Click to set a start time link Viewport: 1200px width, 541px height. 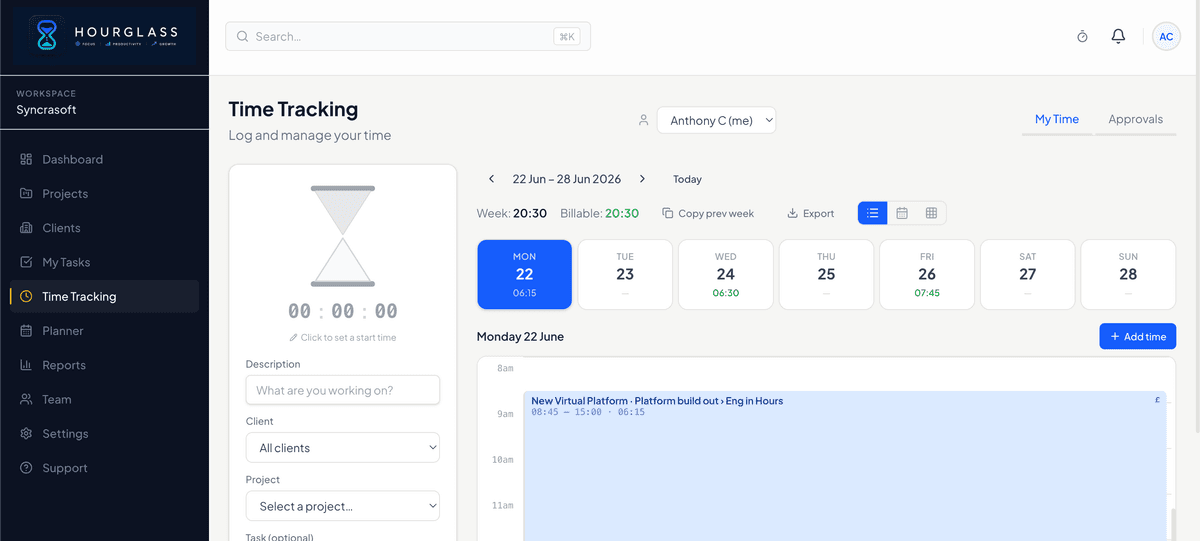(343, 338)
